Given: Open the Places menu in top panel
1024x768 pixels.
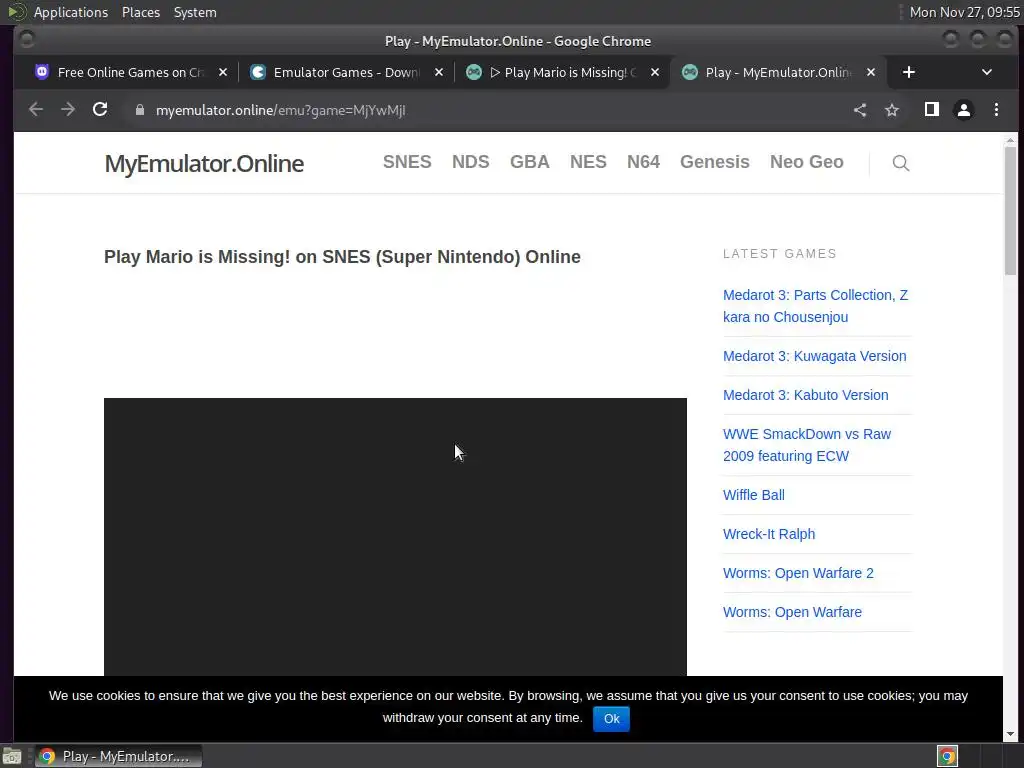Looking at the screenshot, I should click(x=140, y=12).
